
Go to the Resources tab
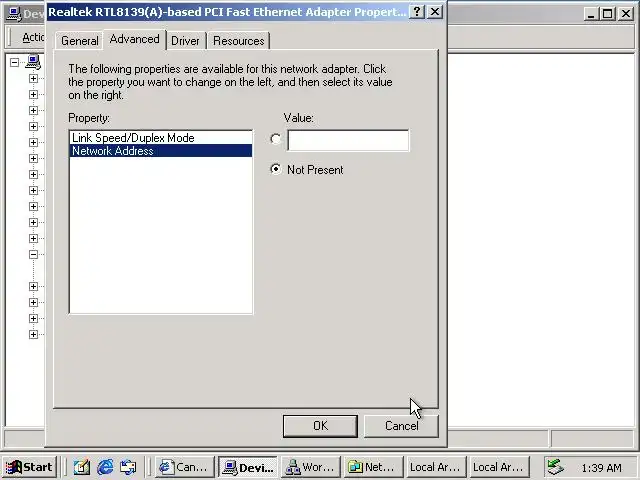(x=239, y=41)
